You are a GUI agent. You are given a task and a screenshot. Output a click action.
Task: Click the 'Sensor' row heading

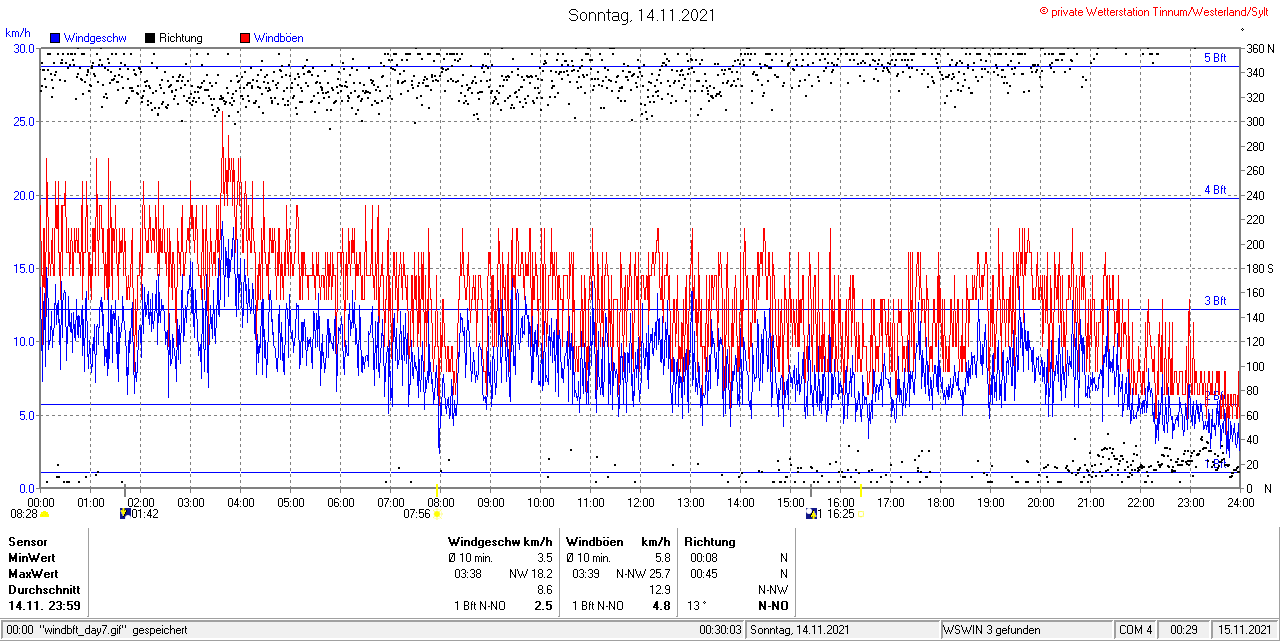pyautogui.click(x=28, y=542)
